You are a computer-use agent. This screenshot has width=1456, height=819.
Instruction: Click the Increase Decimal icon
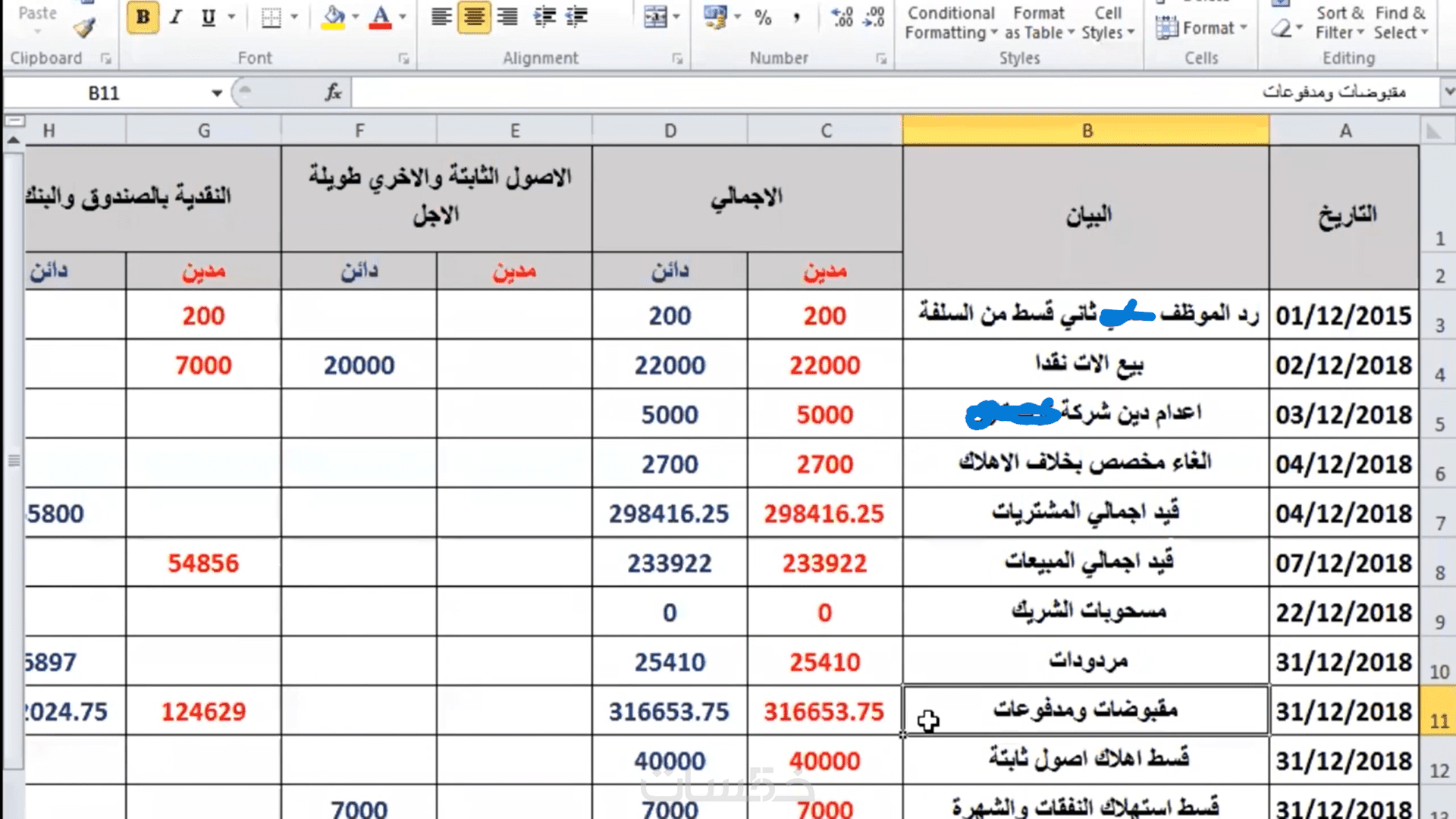coord(842,17)
